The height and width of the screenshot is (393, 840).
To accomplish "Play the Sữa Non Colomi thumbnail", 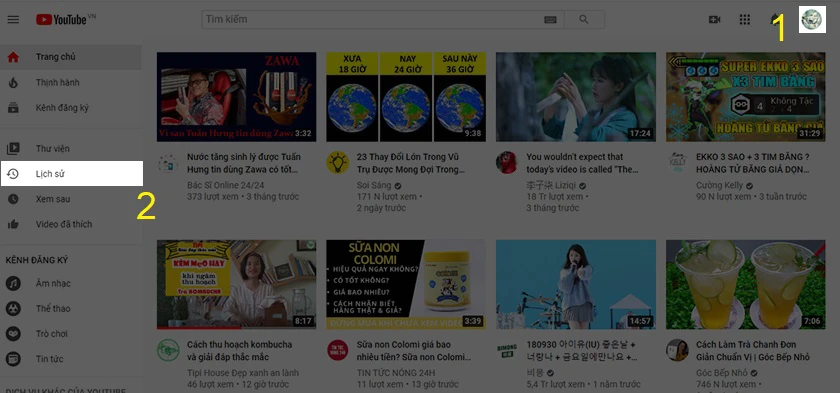I will click(x=406, y=284).
